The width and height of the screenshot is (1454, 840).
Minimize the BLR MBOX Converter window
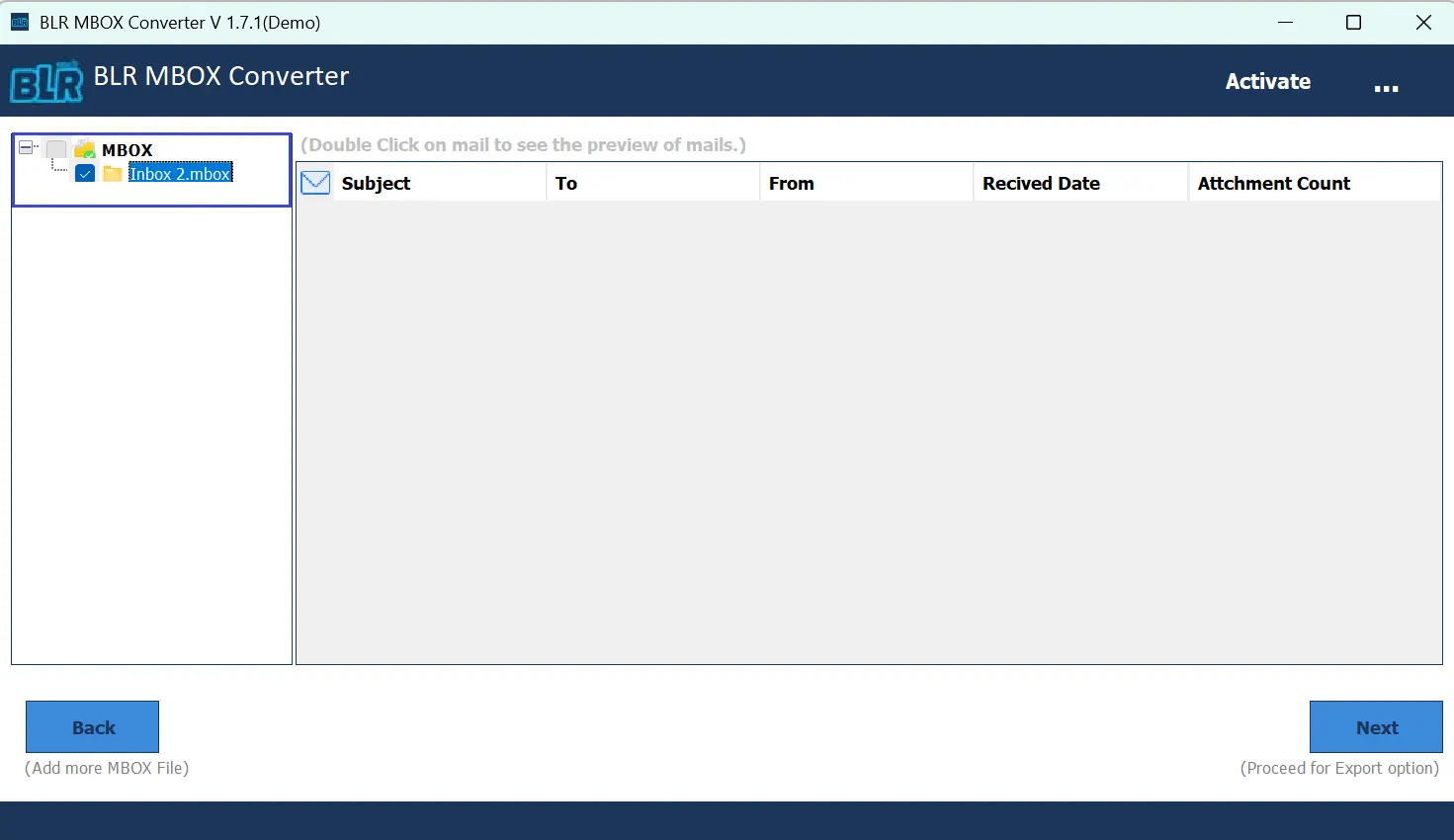click(x=1285, y=22)
